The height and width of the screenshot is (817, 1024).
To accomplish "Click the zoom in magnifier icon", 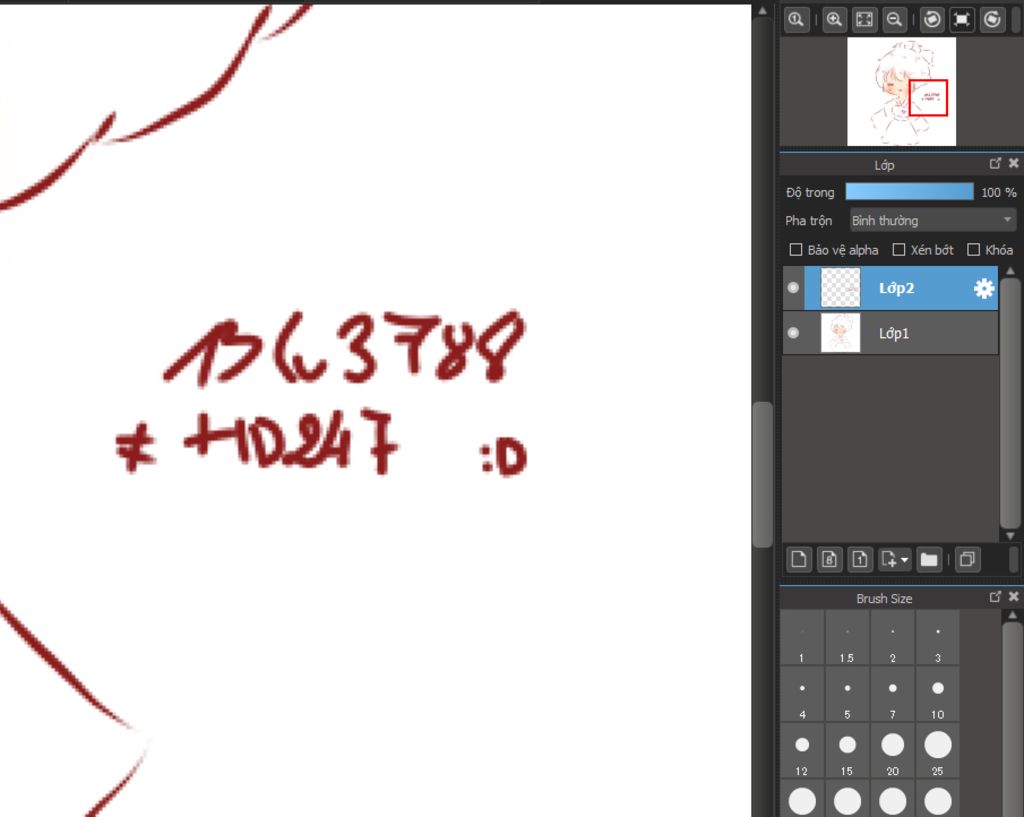I will (x=834, y=20).
